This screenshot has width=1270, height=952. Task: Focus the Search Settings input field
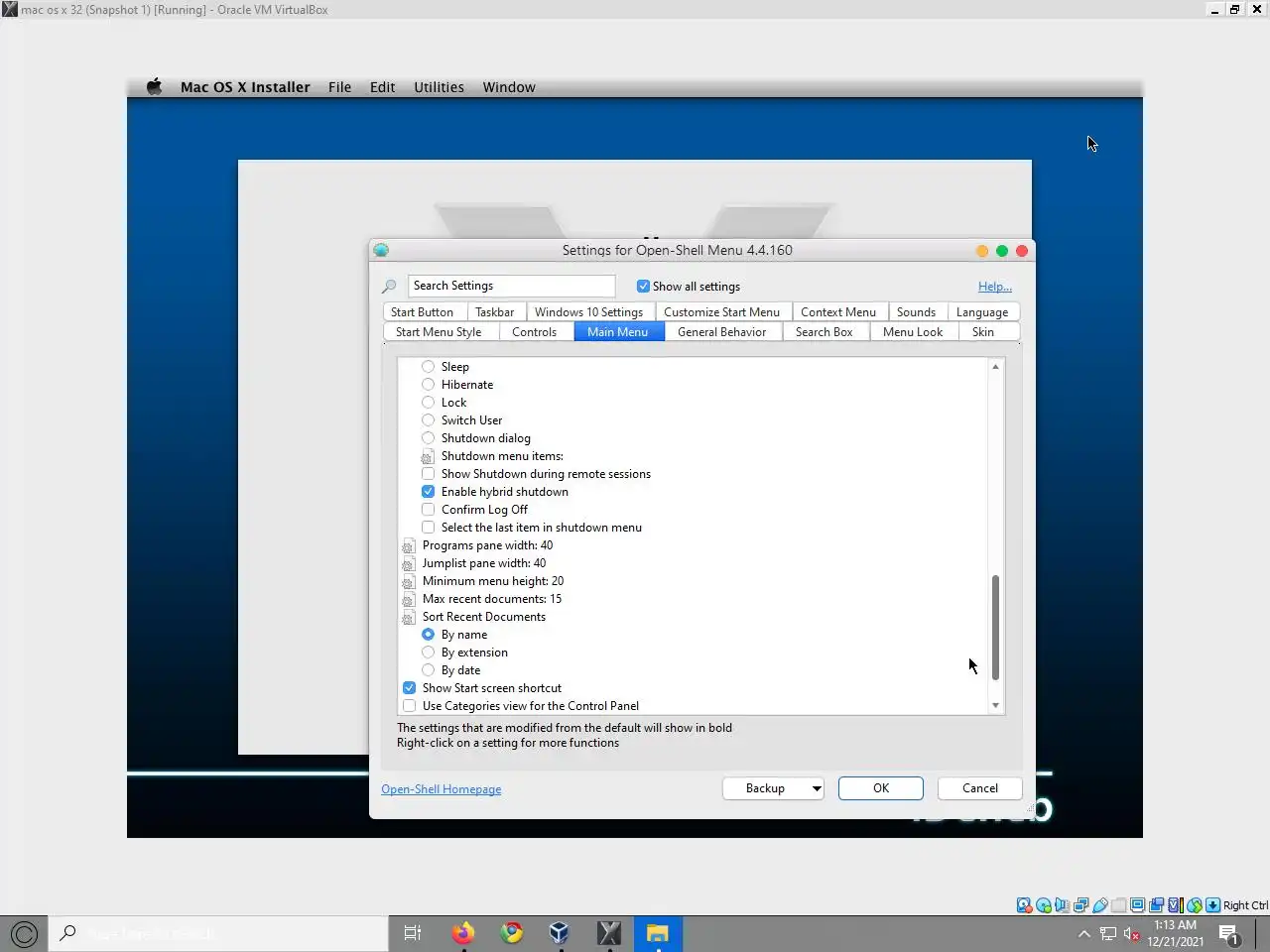[x=511, y=286]
